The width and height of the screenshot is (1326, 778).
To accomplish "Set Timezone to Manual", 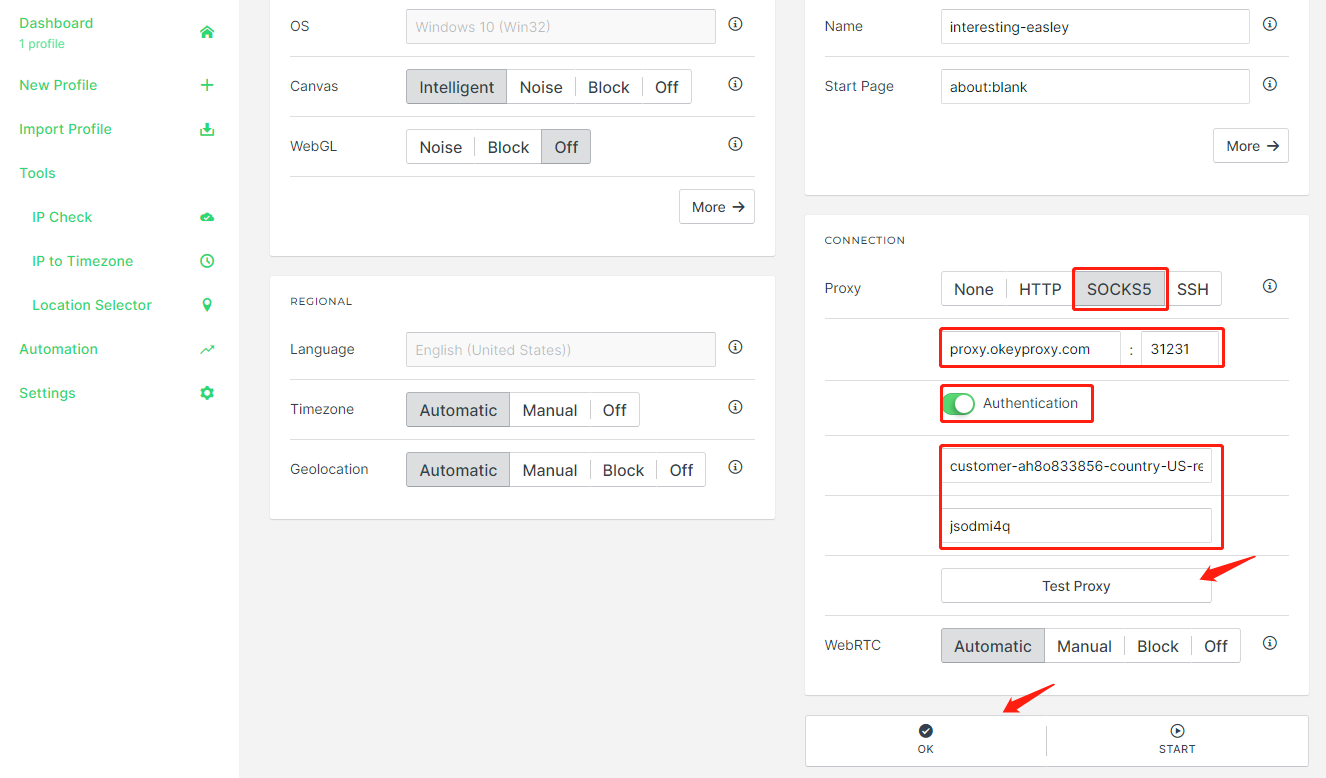I will (x=550, y=410).
